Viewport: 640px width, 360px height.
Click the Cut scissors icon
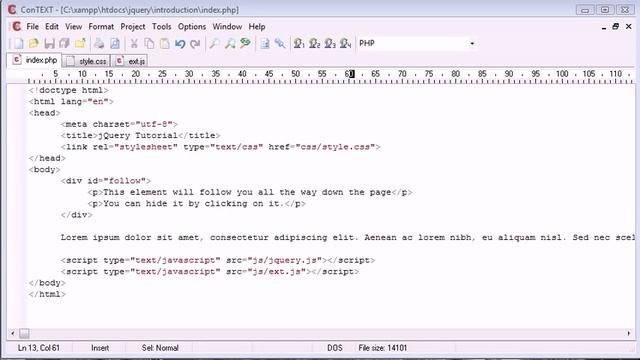tap(134, 43)
